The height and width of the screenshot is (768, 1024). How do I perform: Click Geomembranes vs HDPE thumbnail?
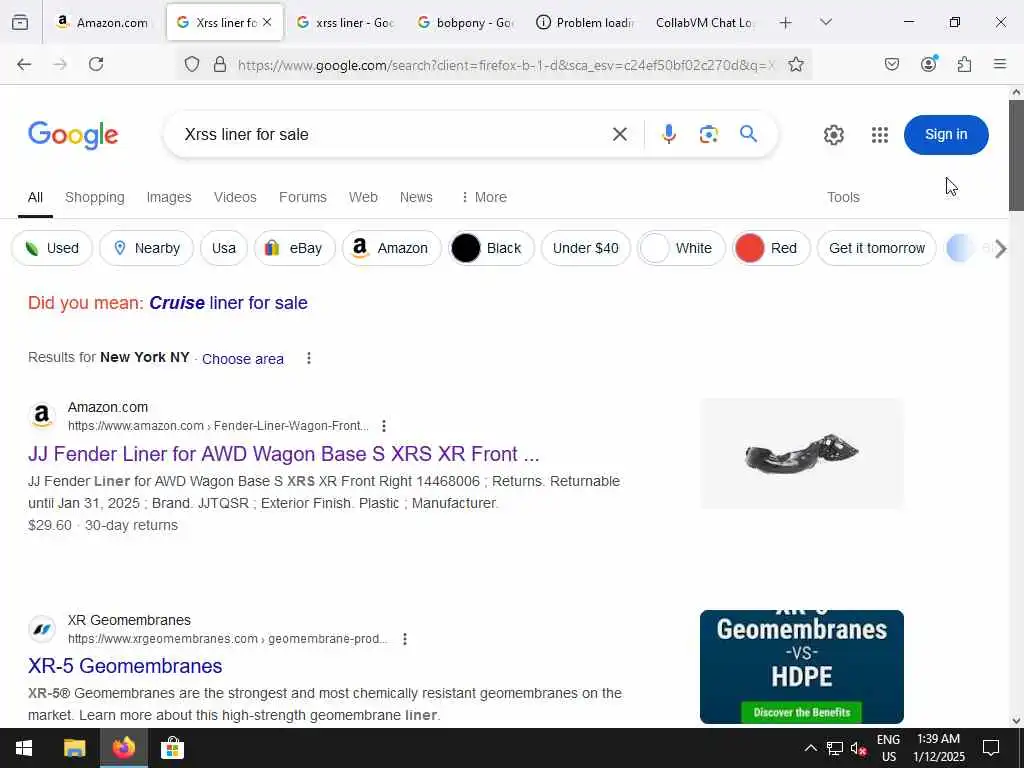click(x=801, y=667)
